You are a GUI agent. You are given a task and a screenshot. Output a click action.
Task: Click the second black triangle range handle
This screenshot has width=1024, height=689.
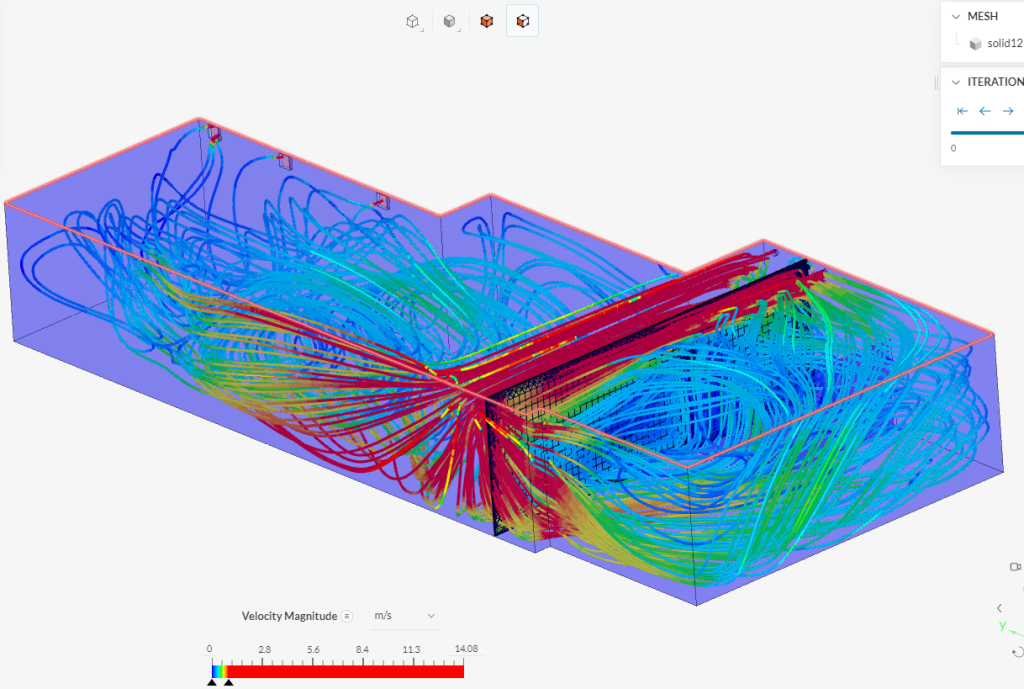[229, 682]
